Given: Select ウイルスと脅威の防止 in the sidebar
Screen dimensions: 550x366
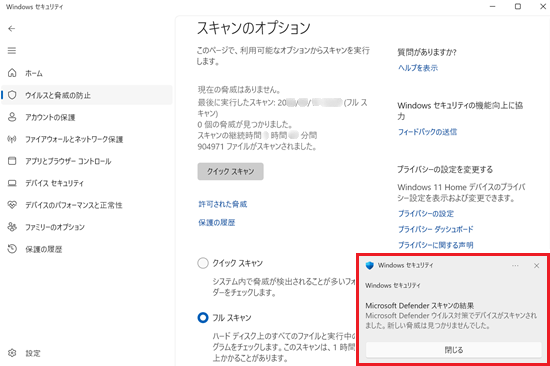Looking at the screenshot, I should click(58, 95).
